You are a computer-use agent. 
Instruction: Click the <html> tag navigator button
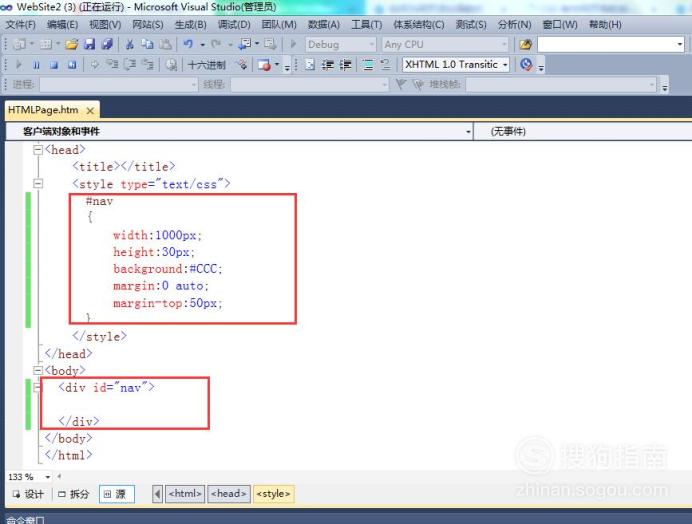185,494
